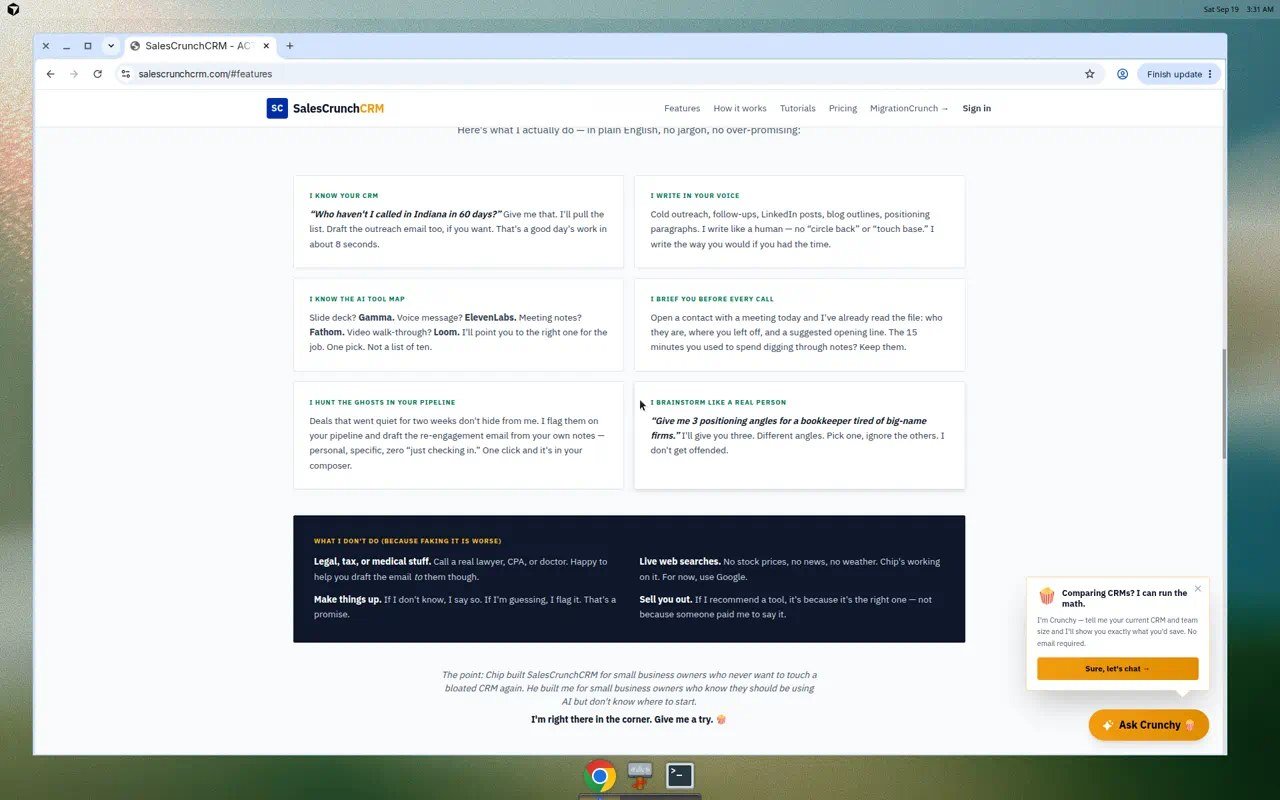This screenshot has width=1280, height=800.
Task: Open How it works nav link
Action: pos(740,108)
